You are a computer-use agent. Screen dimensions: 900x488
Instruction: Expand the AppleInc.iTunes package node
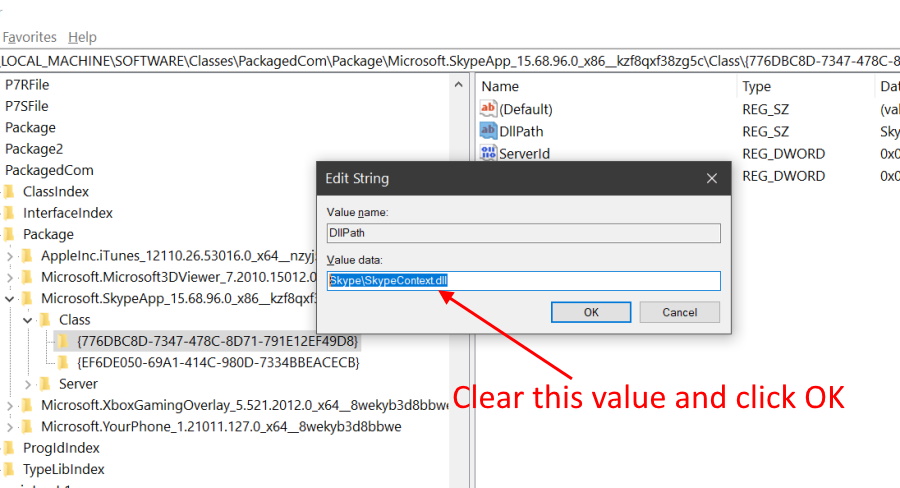(10, 256)
